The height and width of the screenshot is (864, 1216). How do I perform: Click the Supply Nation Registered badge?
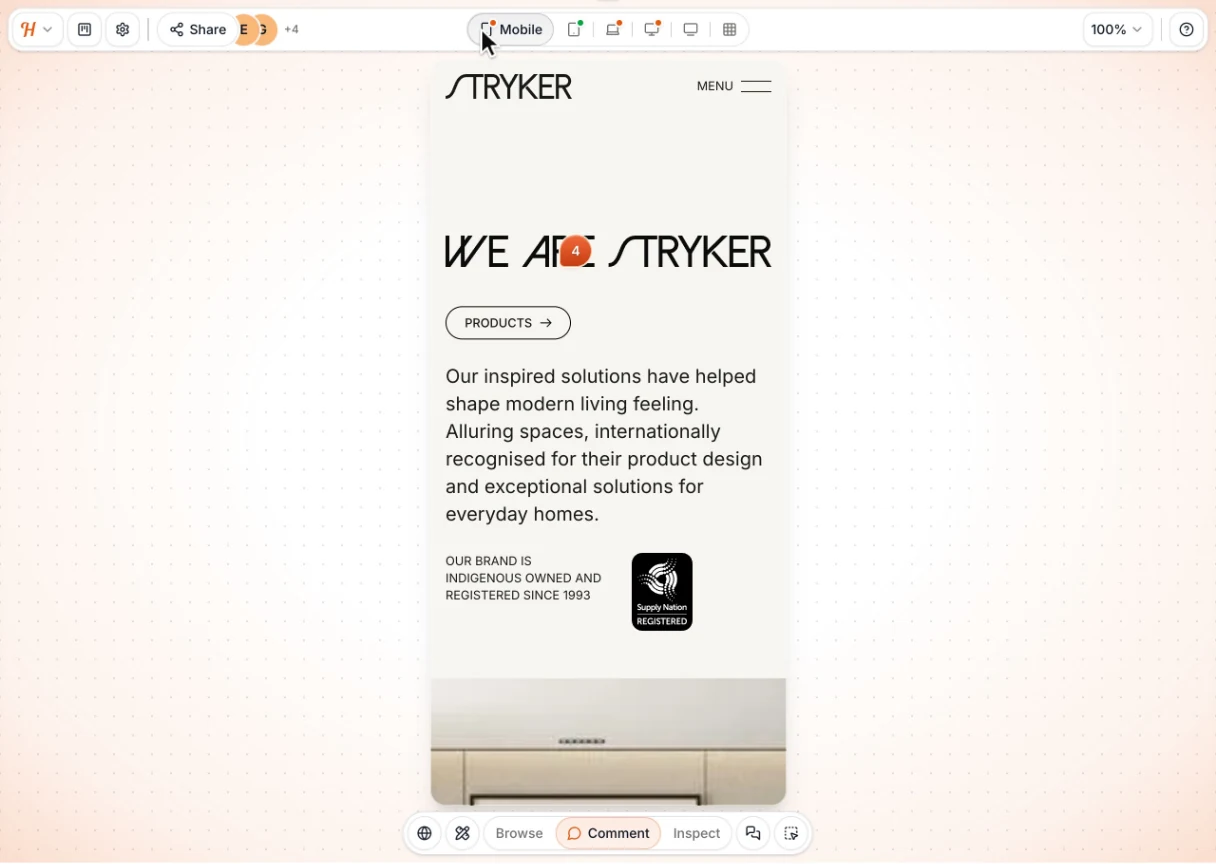pyautogui.click(x=662, y=592)
